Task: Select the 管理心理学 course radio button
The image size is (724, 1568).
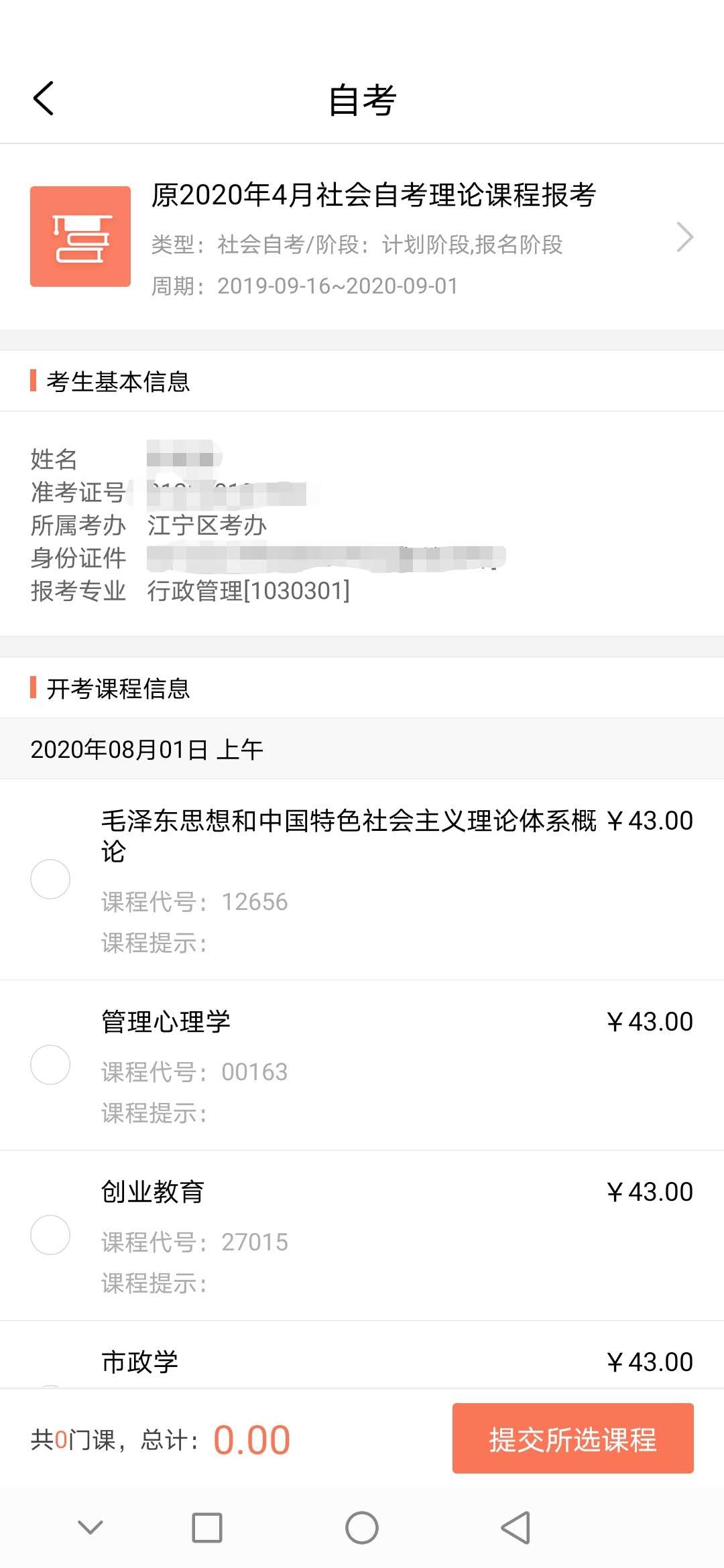Action: pyautogui.click(x=50, y=1064)
